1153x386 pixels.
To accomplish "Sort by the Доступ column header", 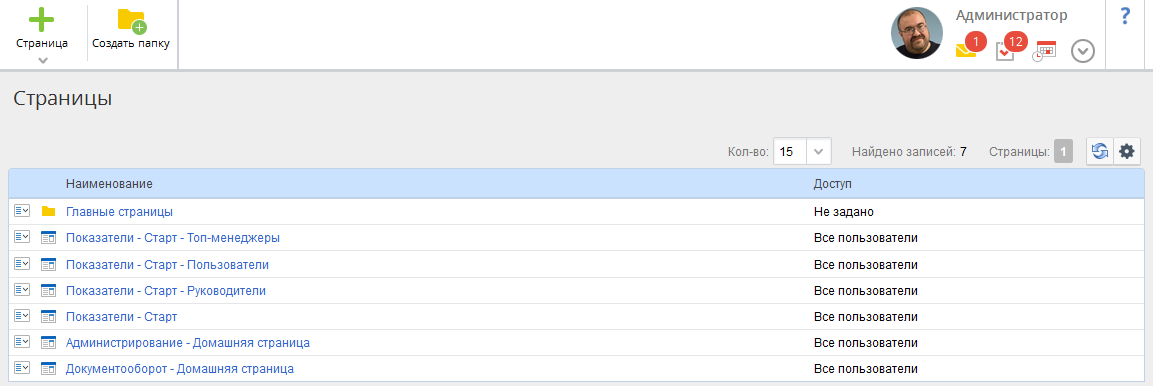I will point(832,183).
